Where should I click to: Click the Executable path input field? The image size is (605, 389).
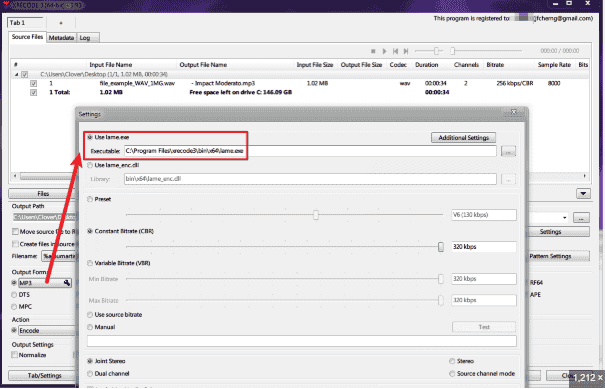[x=310, y=151]
